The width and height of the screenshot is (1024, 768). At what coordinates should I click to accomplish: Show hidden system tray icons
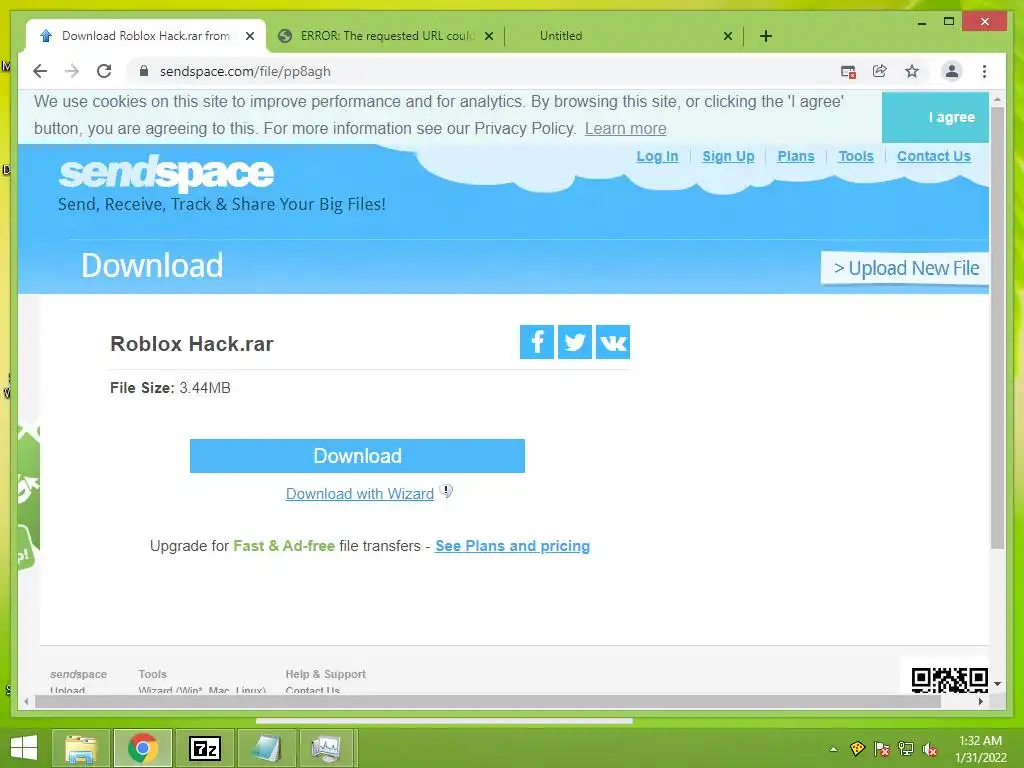pyautogui.click(x=833, y=749)
